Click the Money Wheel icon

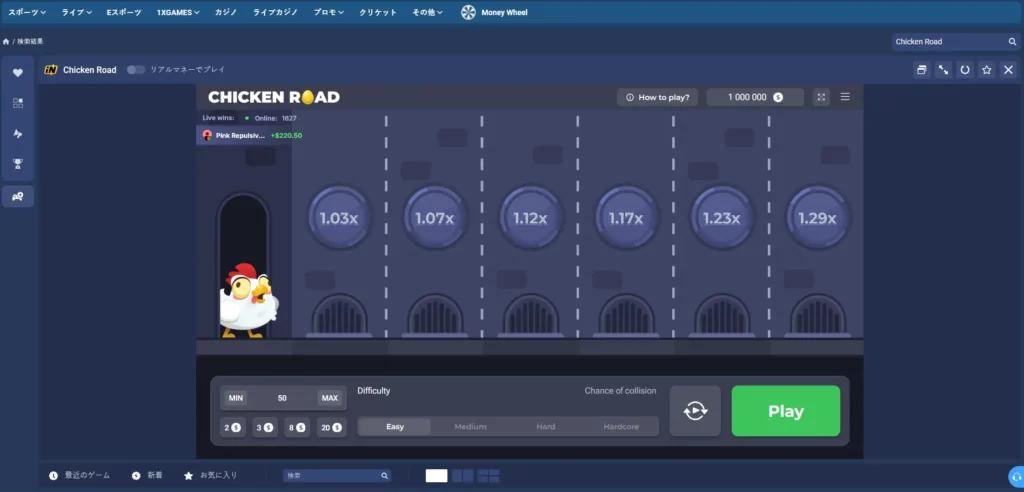(468, 12)
